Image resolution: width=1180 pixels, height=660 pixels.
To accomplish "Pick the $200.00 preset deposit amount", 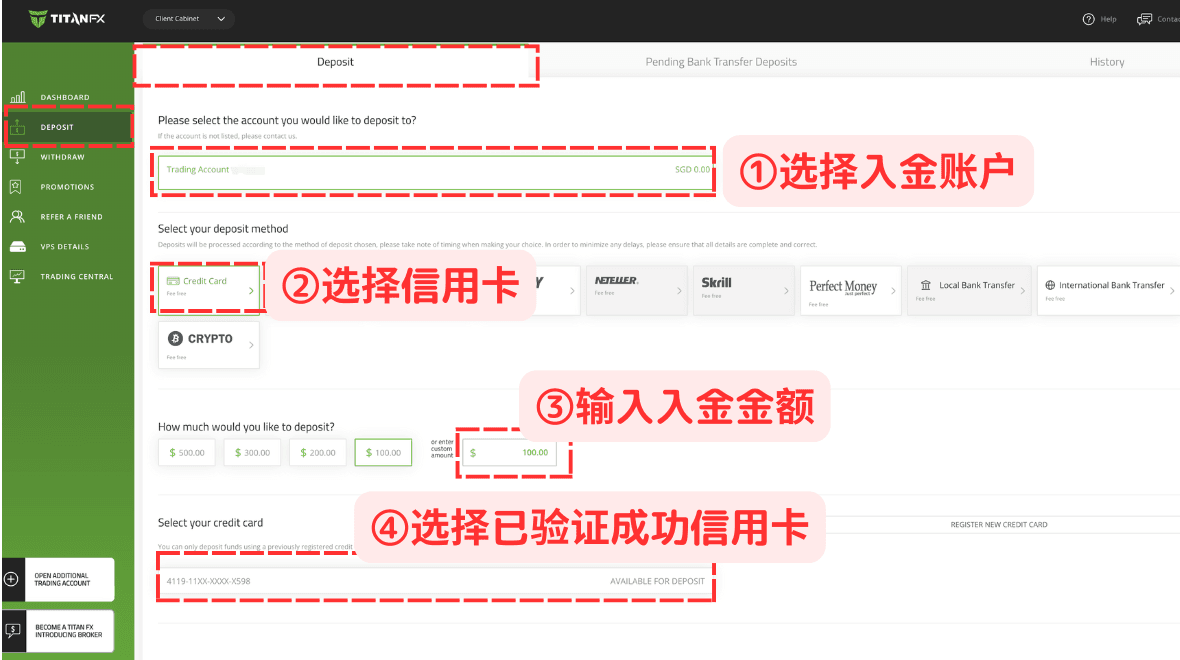I will pyautogui.click(x=318, y=453).
